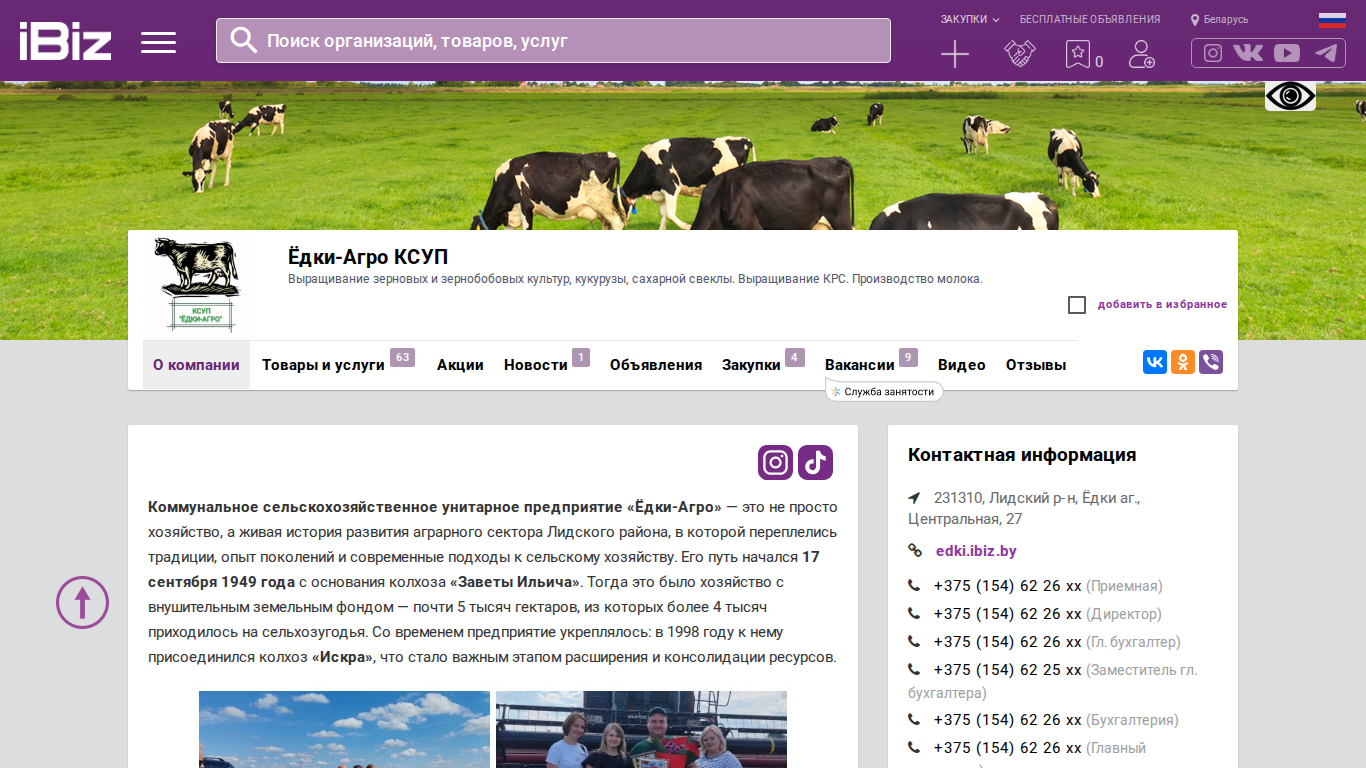The width and height of the screenshot is (1366, 768).
Task: Open the 'Отзывы' tab
Action: pos(1036,365)
